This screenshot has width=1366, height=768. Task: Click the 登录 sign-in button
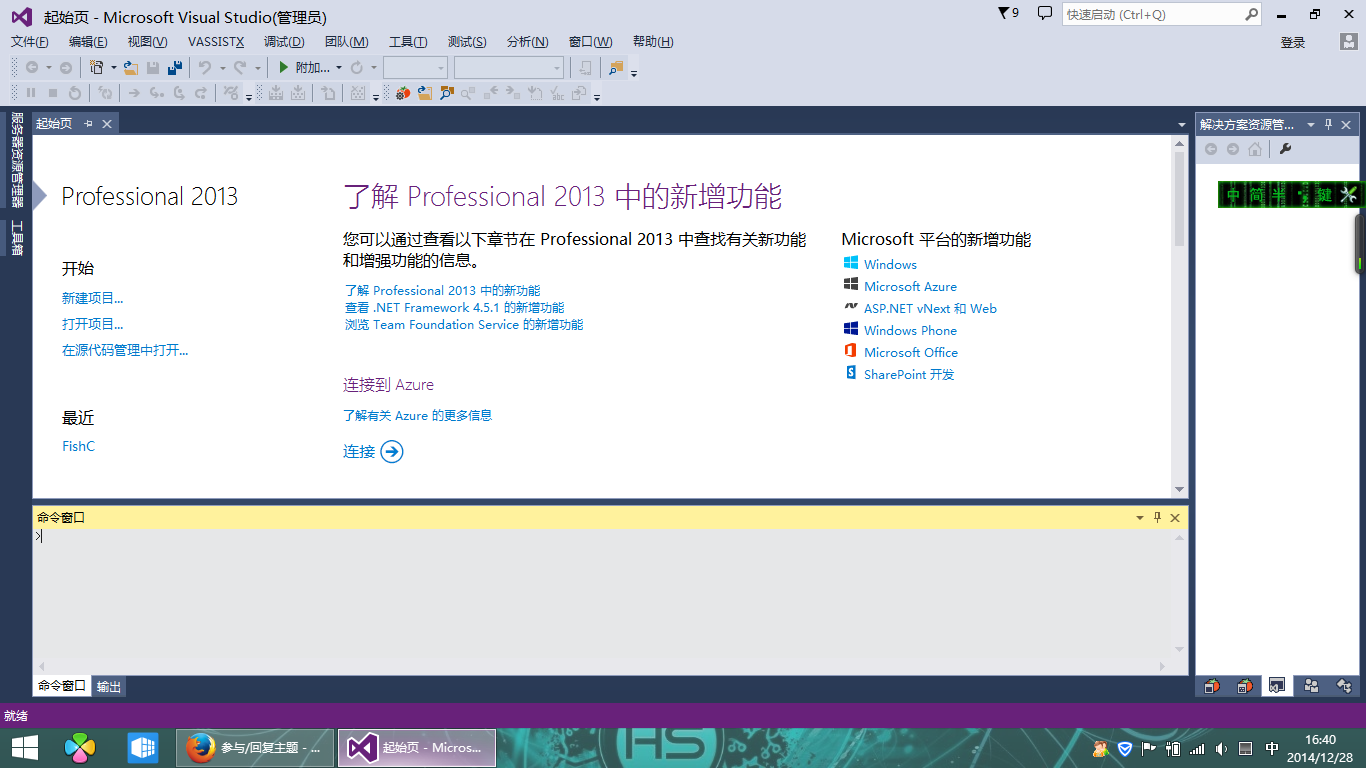[x=1293, y=42]
